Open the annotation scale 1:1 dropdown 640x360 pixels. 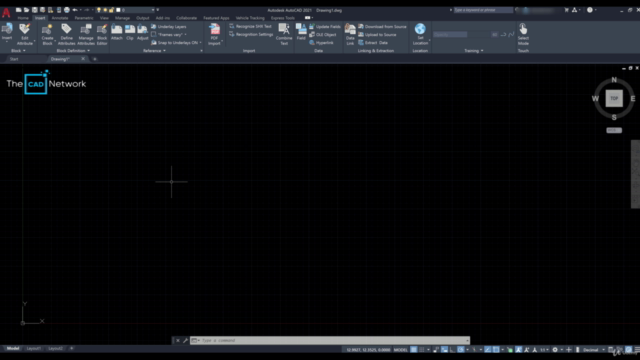tap(544, 350)
